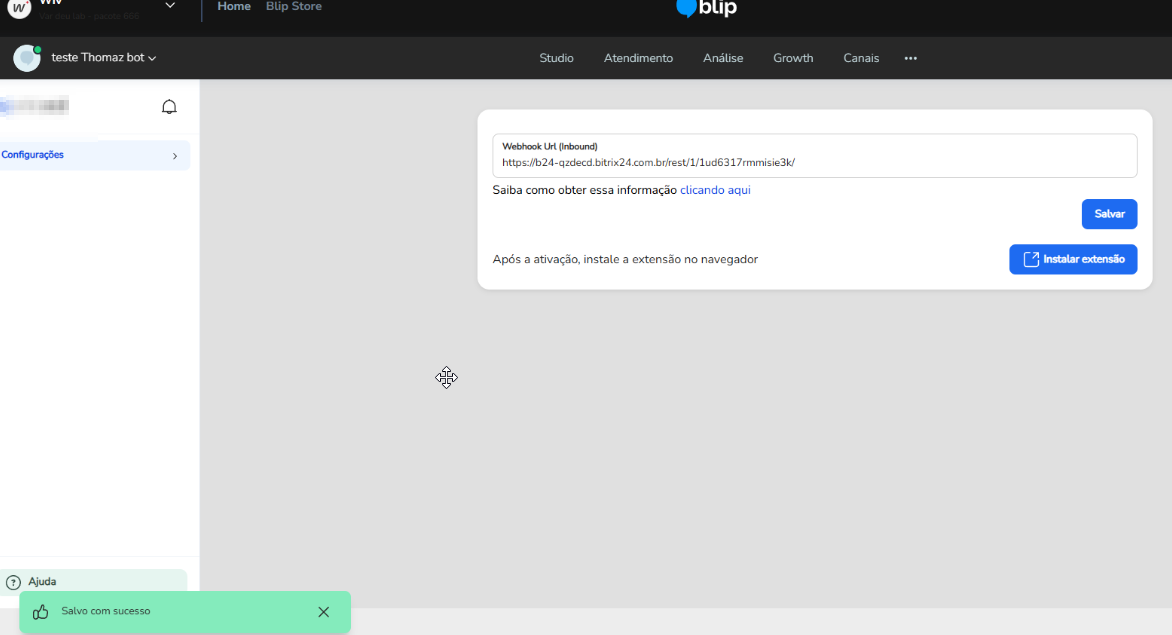Viewport: 1172px width, 635px height.
Task: Go to Home in top bar
Action: pos(234,6)
